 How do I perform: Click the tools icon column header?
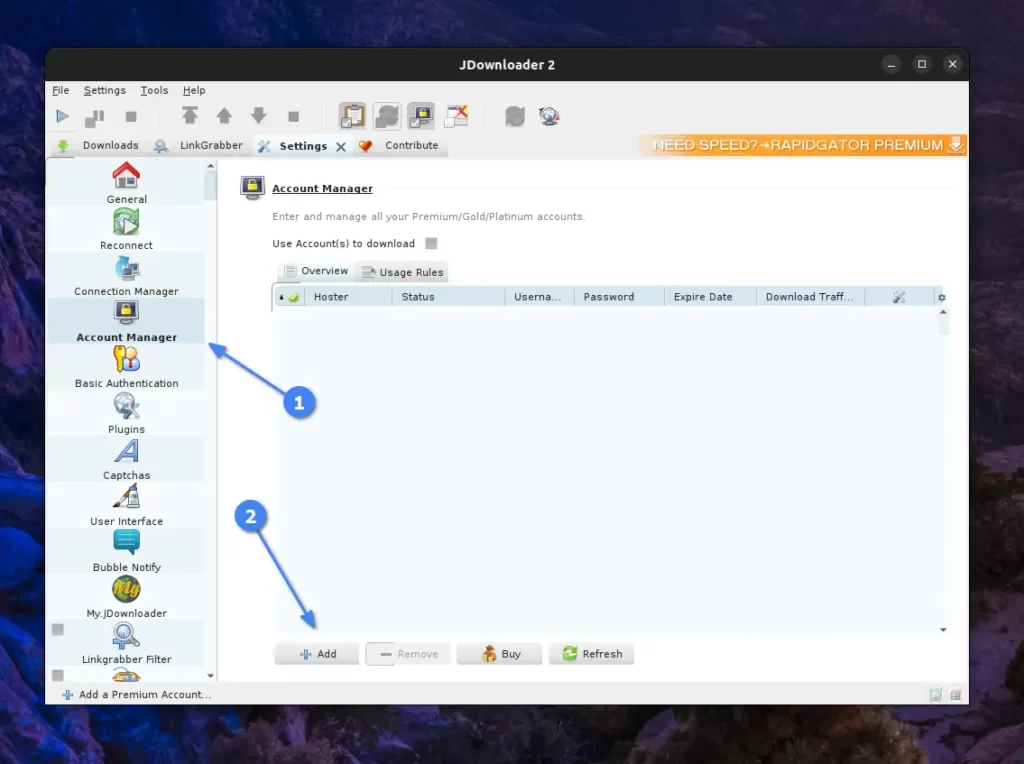pyautogui.click(x=899, y=297)
